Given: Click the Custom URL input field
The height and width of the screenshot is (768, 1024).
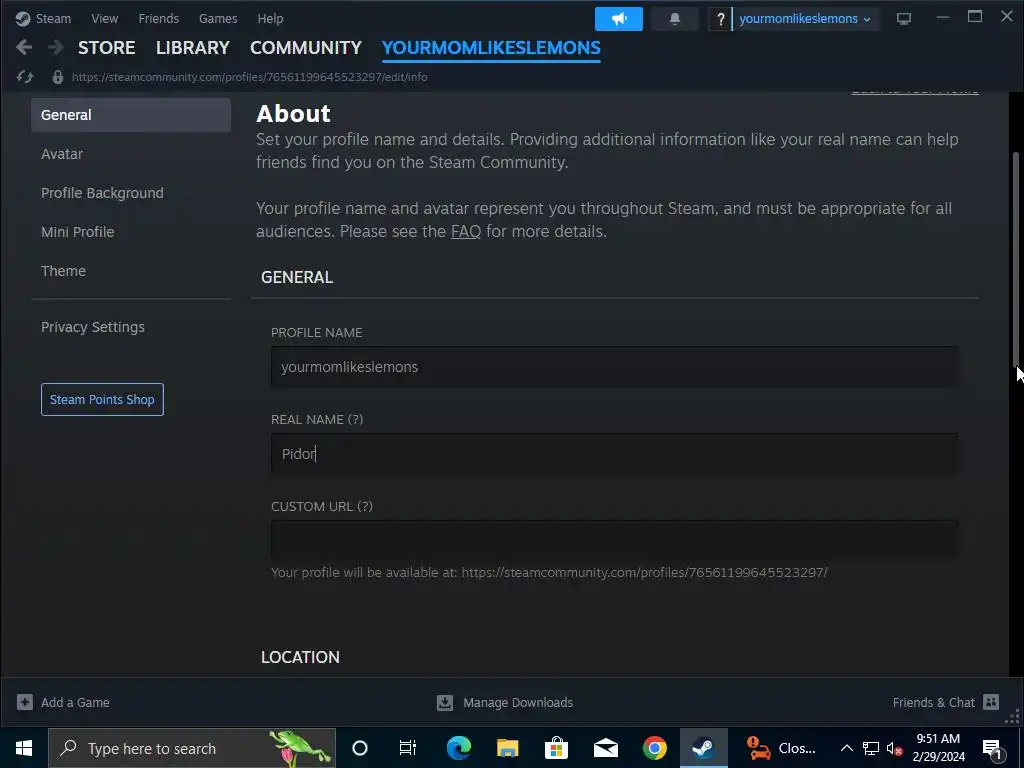Looking at the screenshot, I should (x=615, y=539).
